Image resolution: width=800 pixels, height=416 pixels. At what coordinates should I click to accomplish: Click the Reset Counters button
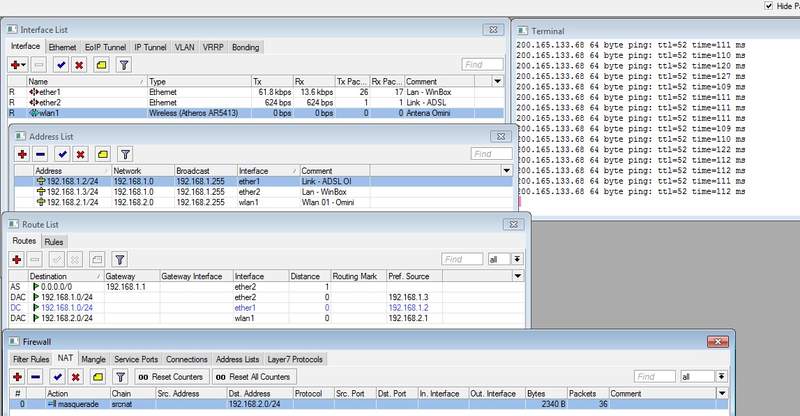(x=172, y=377)
